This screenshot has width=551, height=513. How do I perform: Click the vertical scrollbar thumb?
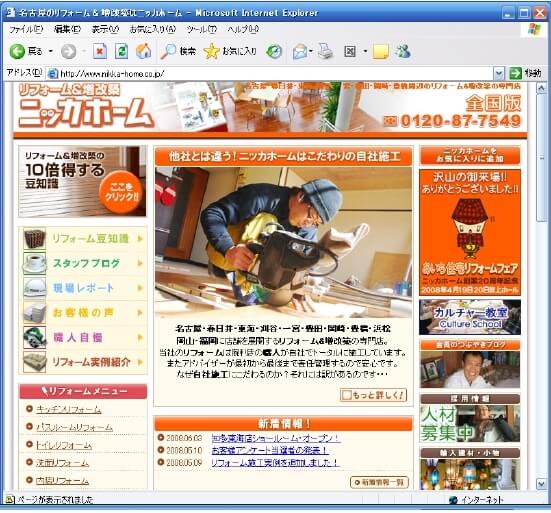[542, 158]
